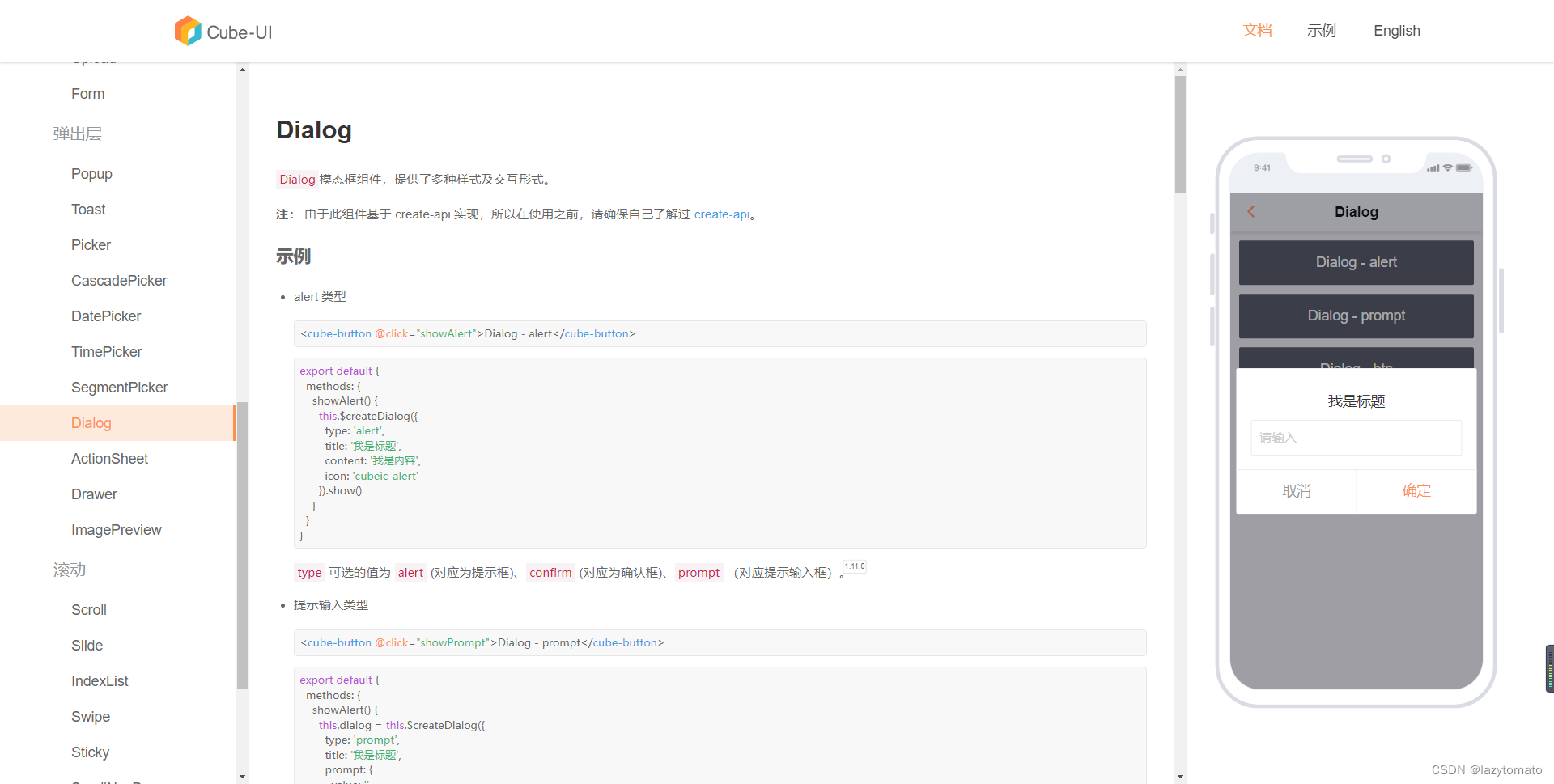Tap the Dialog - prompt button
This screenshot has width=1554, height=784.
[x=1357, y=316]
